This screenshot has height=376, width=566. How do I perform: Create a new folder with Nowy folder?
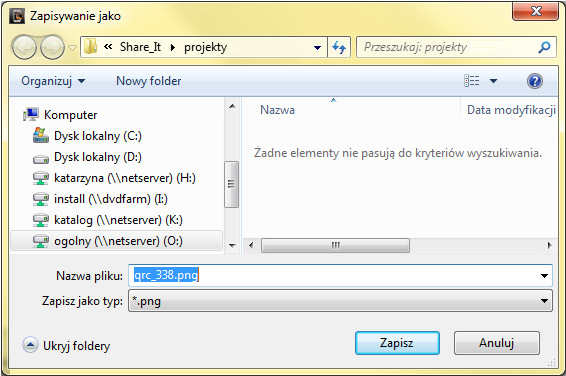(x=148, y=81)
